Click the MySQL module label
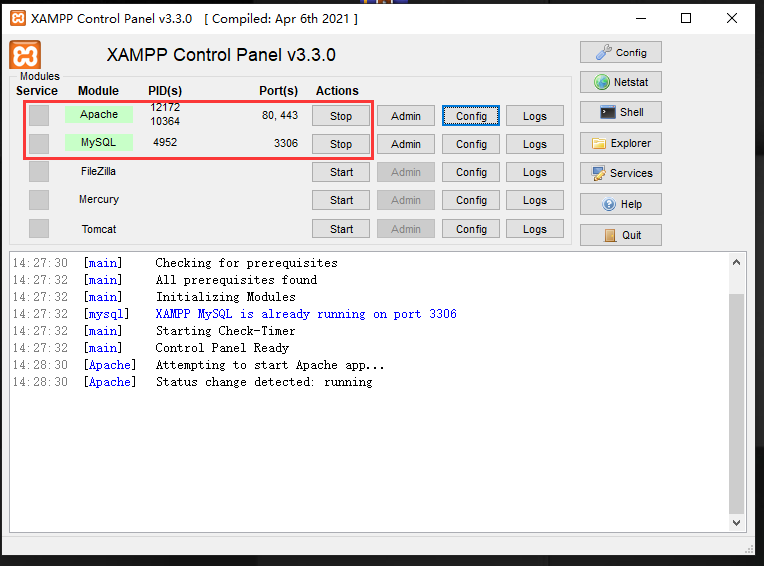764x566 pixels. [99, 142]
